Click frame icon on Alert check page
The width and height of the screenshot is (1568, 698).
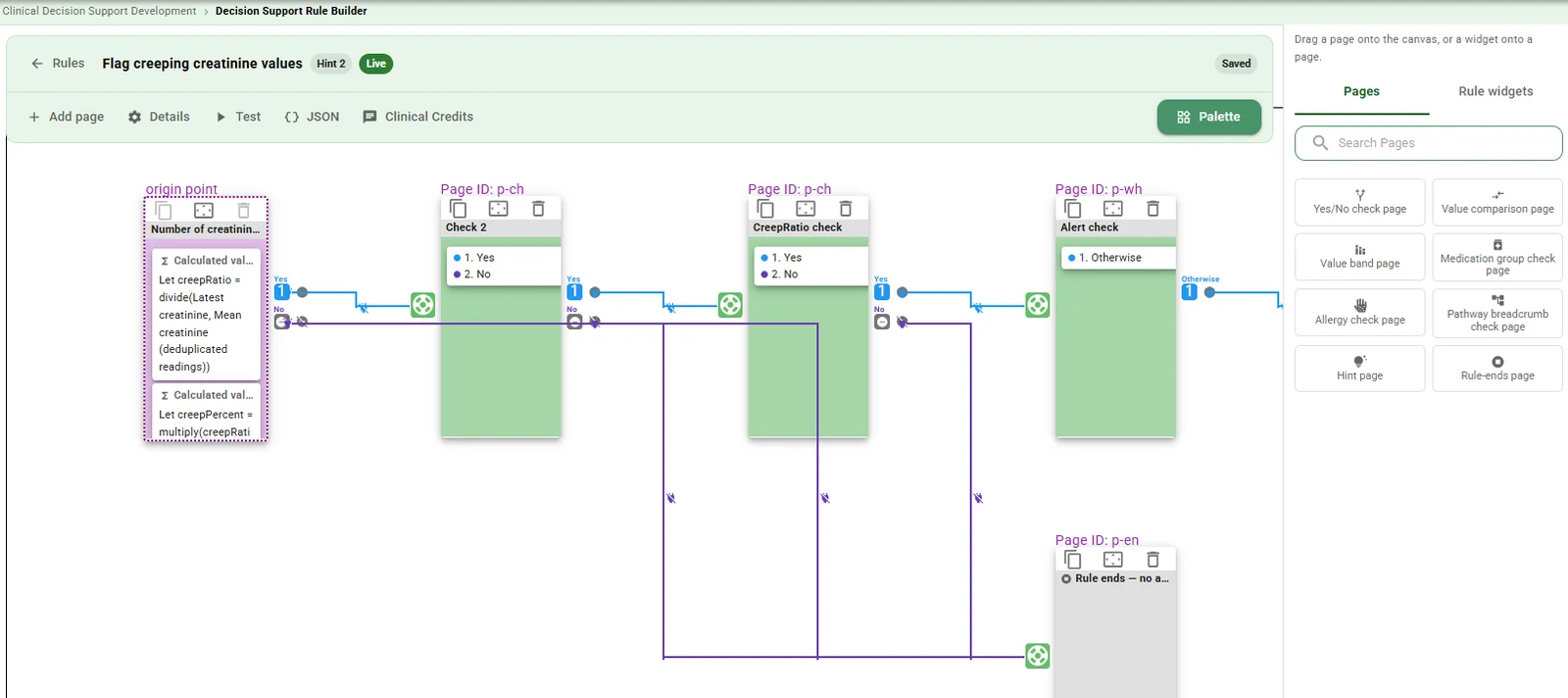[x=1113, y=209]
